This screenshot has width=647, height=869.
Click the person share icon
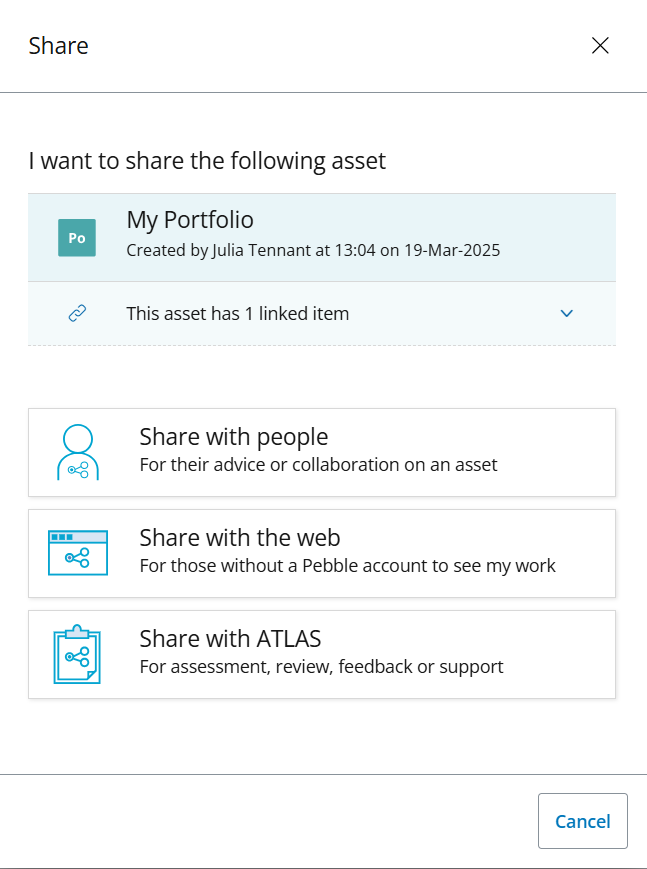point(78,452)
